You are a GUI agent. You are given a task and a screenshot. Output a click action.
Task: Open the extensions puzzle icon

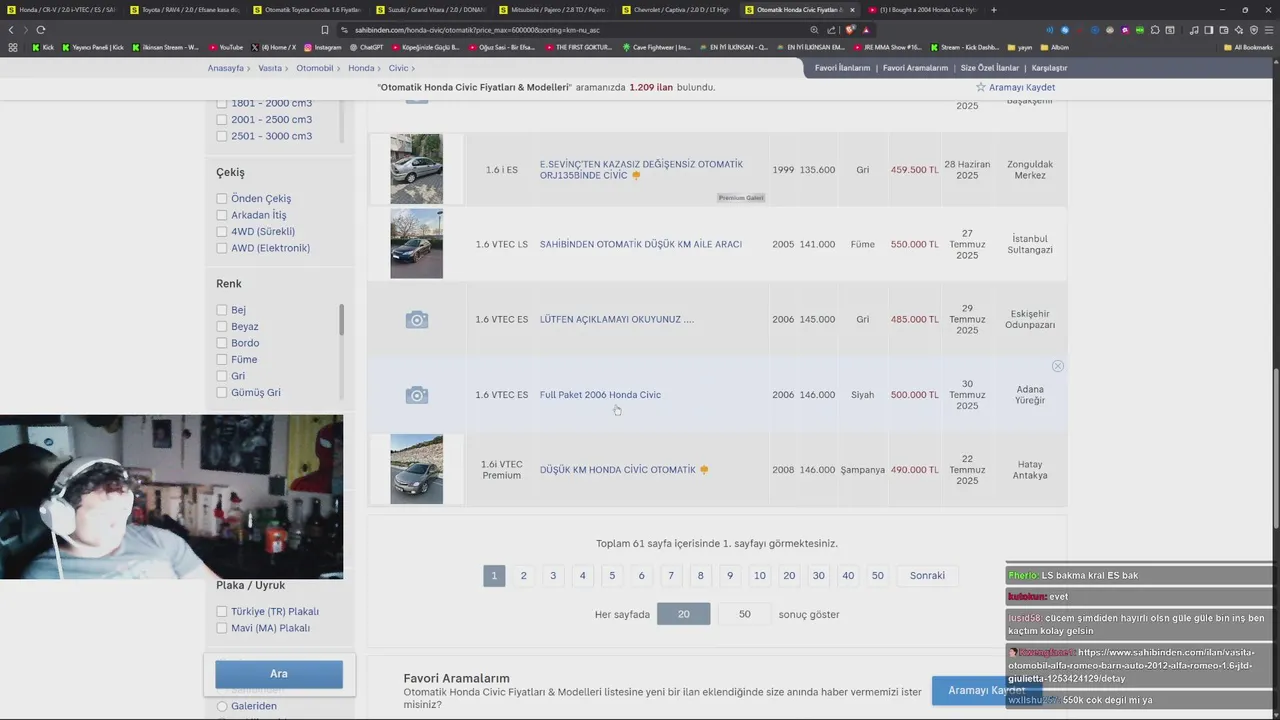tap(1155, 30)
